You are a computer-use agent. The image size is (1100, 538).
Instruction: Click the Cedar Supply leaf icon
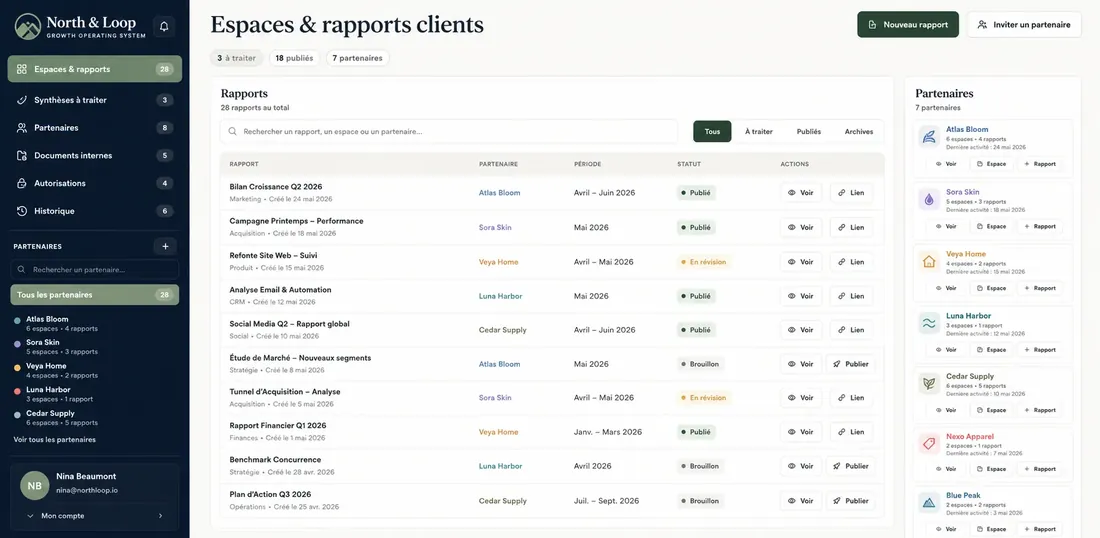pos(930,384)
